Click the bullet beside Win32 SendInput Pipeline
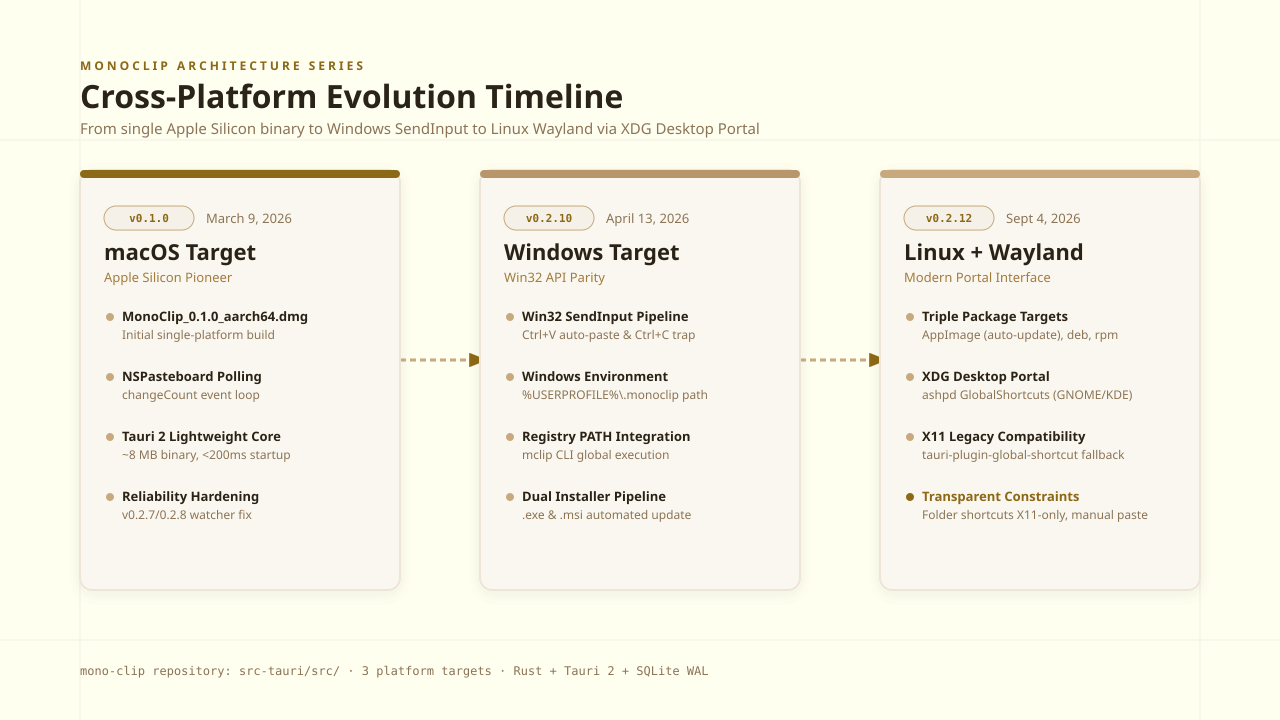This screenshot has width=1280, height=720. click(x=510, y=317)
